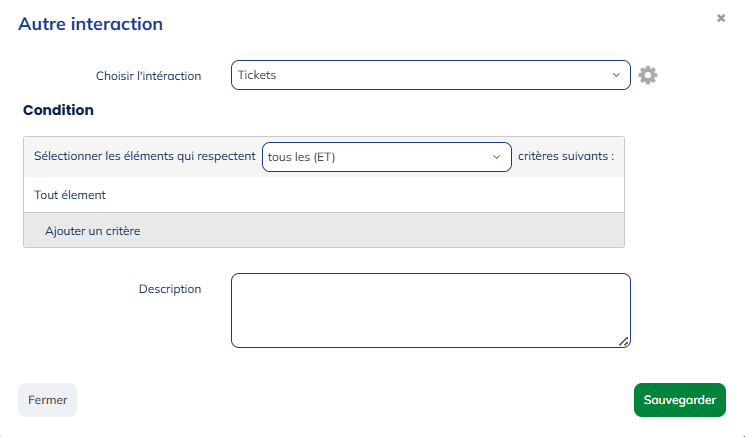The width and height of the screenshot is (745, 437).
Task: Click the Description field label
Action: (170, 289)
